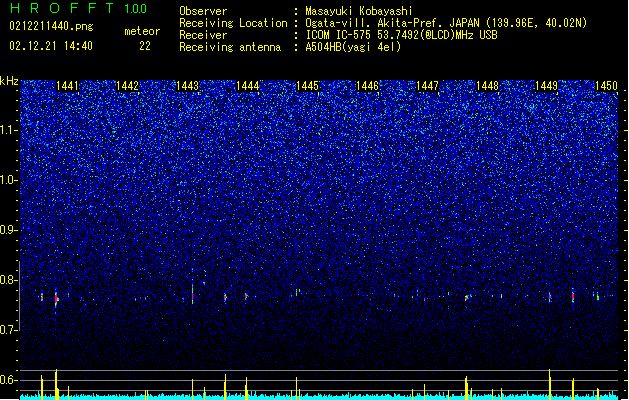Click the Receiving Location label
The height and width of the screenshot is (400, 629).
point(233,23)
